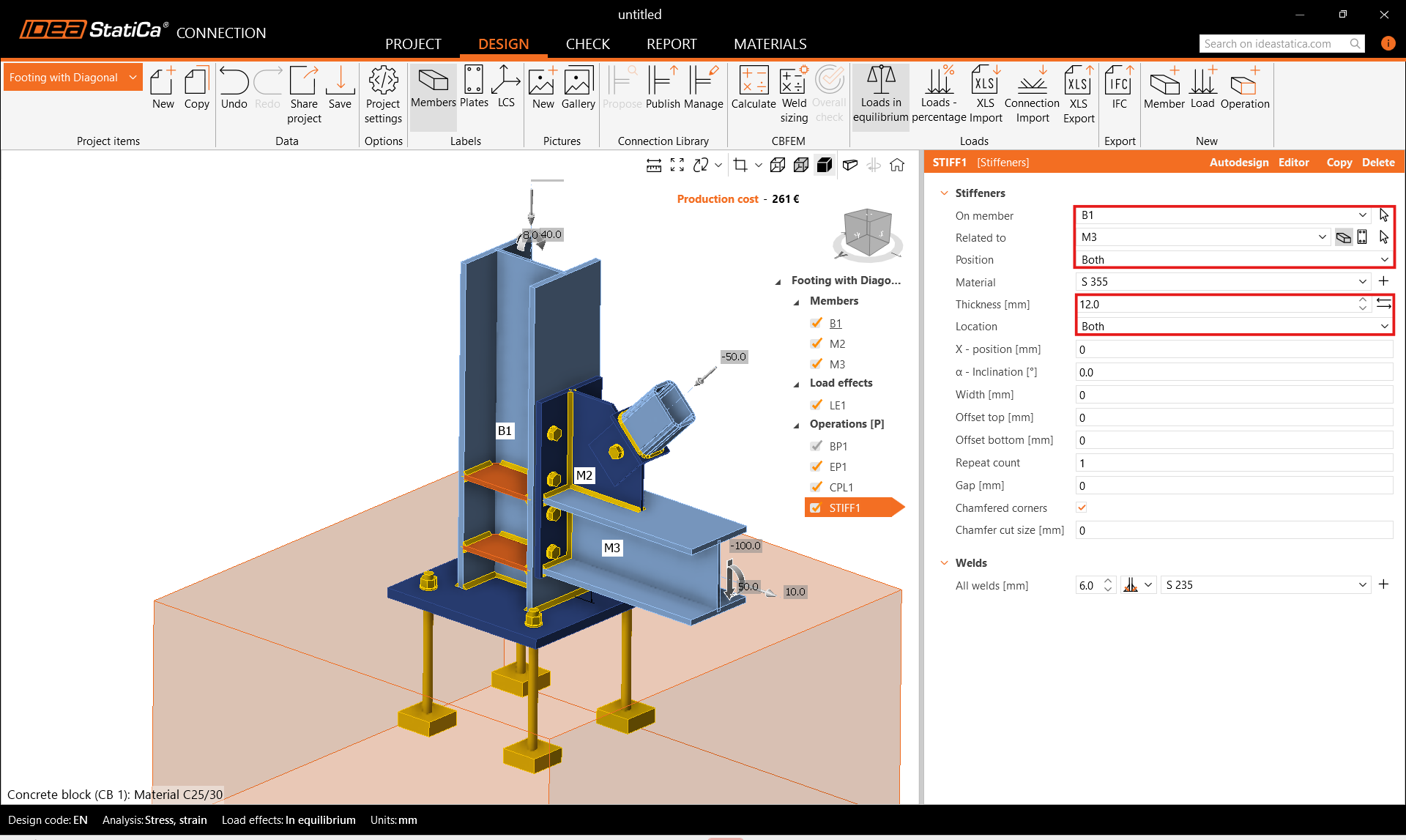Toggle the CPL1 operation checkbox

tap(817, 487)
